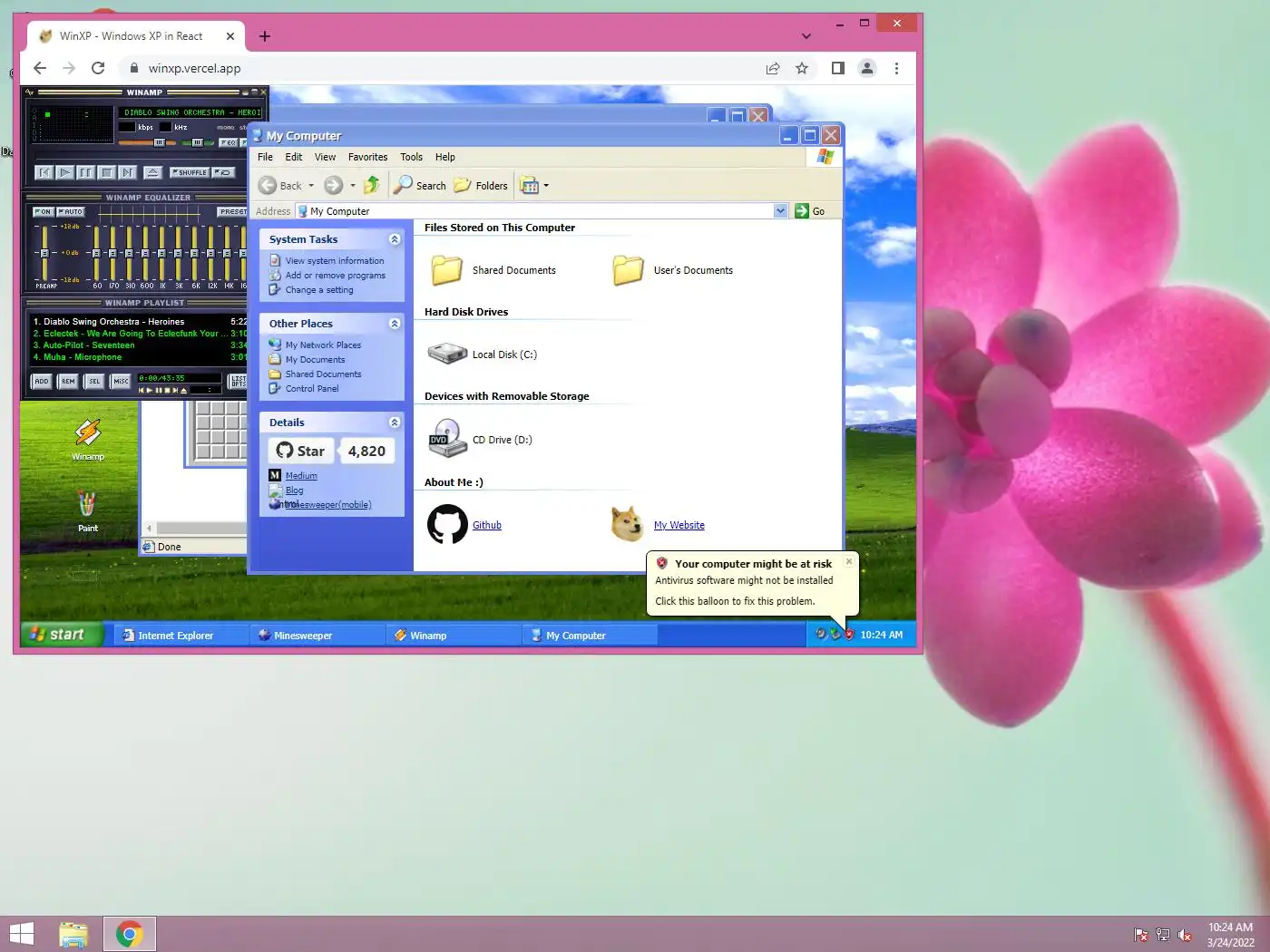
Task: Open the Favorites menu in My Computer
Action: (367, 157)
